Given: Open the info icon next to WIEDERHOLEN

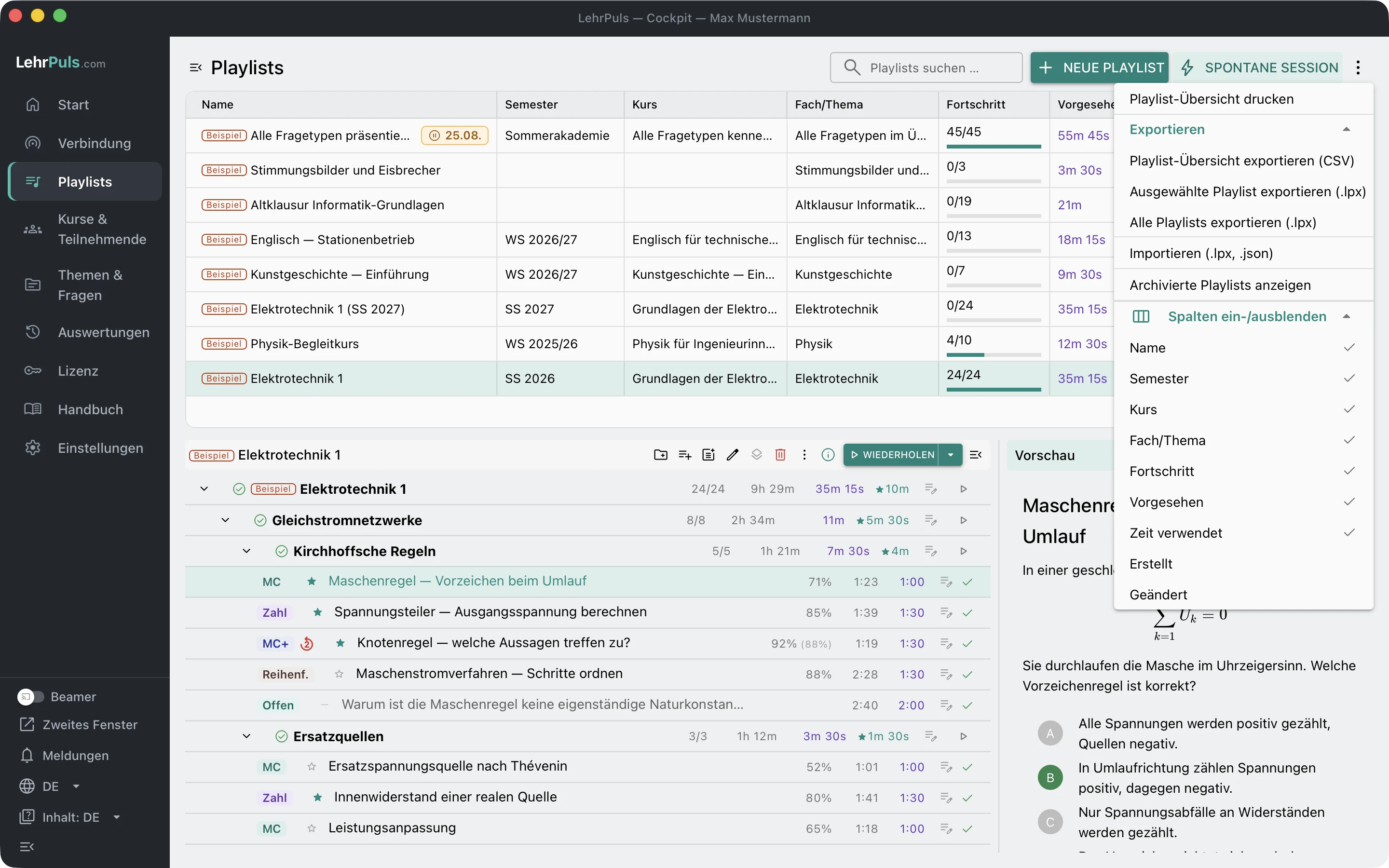Looking at the screenshot, I should click(x=828, y=455).
